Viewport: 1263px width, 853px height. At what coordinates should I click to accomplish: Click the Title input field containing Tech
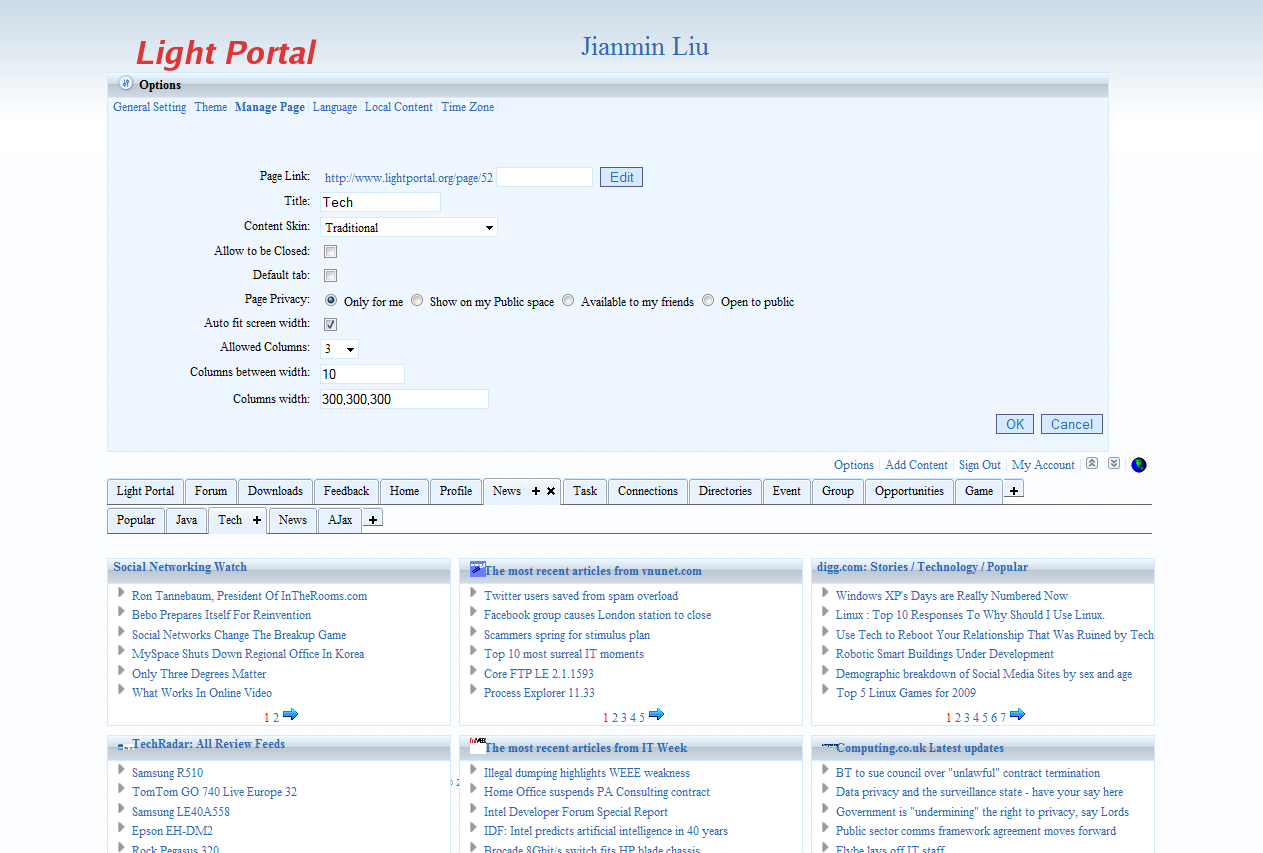[x=380, y=202]
